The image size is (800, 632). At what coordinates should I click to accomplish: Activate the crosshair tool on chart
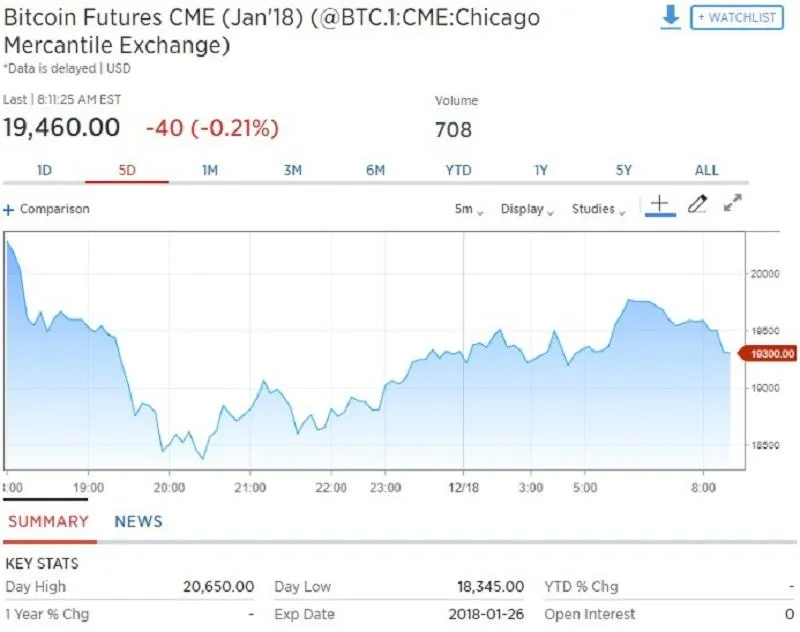(659, 204)
